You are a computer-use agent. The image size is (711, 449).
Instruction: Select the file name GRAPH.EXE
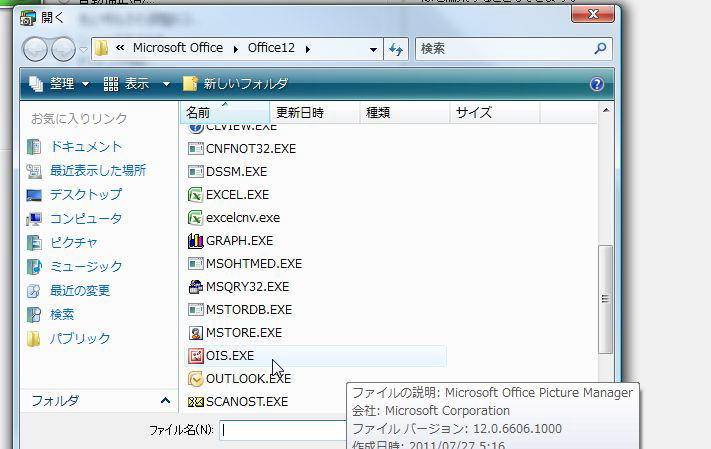click(239, 241)
